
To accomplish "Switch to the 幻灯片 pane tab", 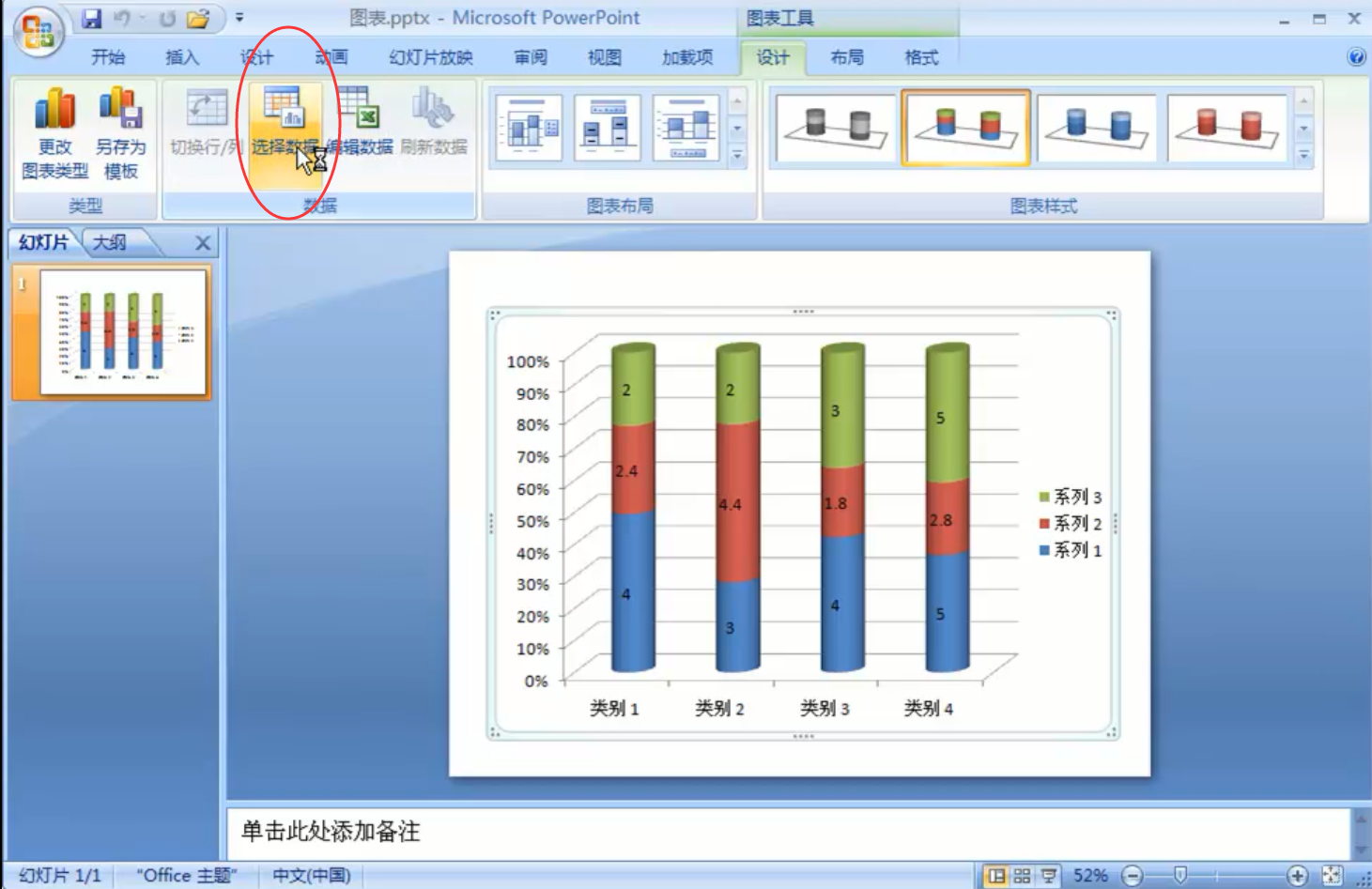I will 43,242.
